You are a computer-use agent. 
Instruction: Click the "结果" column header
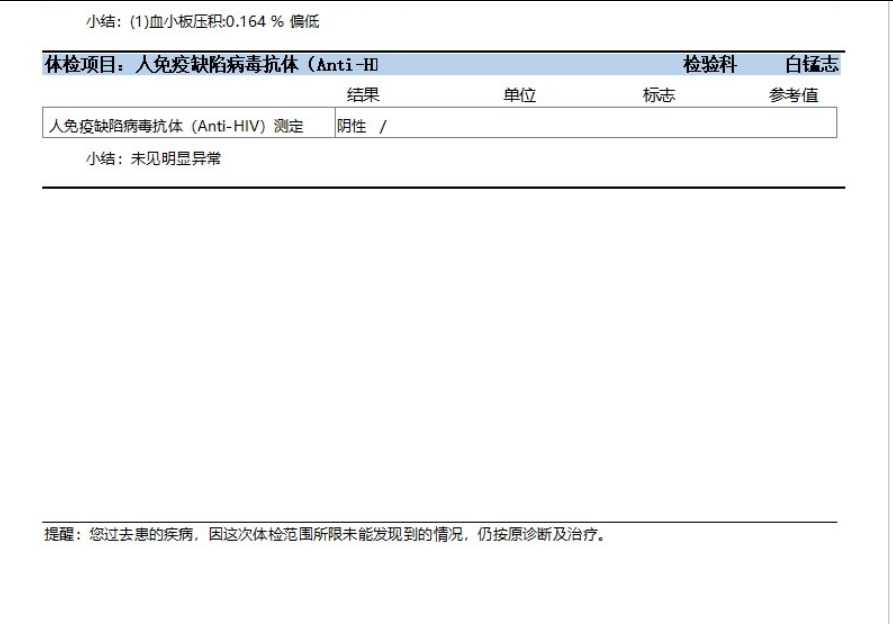(x=363, y=95)
